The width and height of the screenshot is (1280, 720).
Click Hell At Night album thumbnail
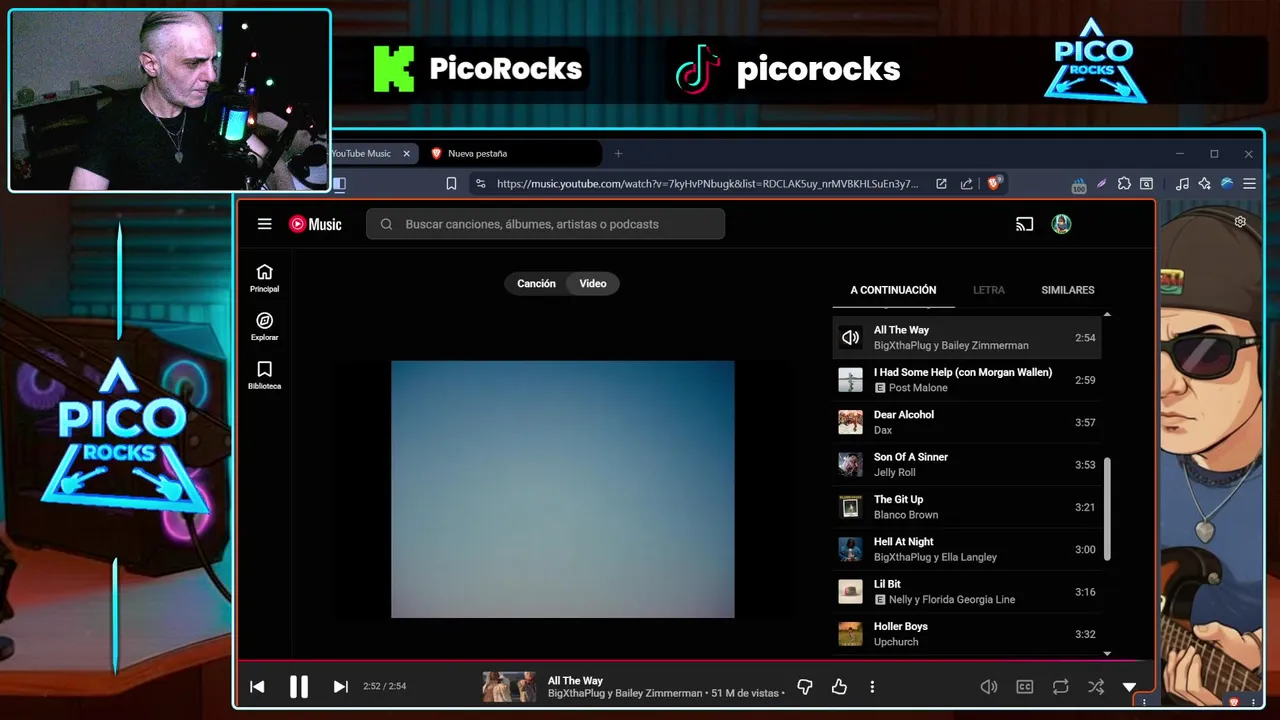pyautogui.click(x=850, y=549)
